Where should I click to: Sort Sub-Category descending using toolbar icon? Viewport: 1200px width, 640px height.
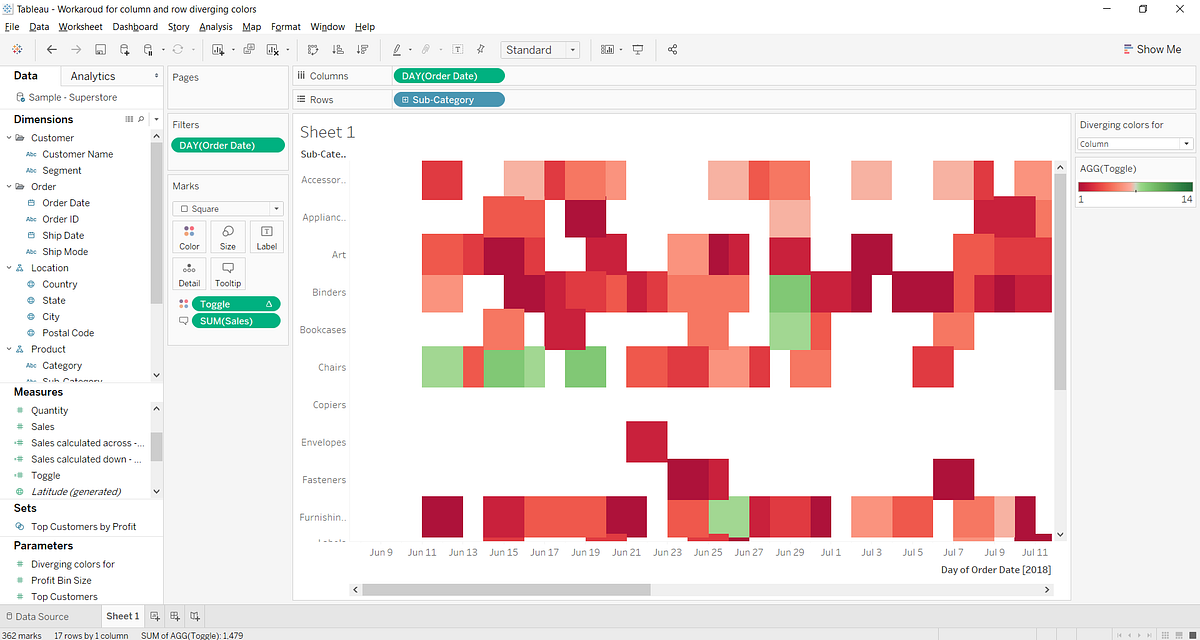tap(364, 49)
